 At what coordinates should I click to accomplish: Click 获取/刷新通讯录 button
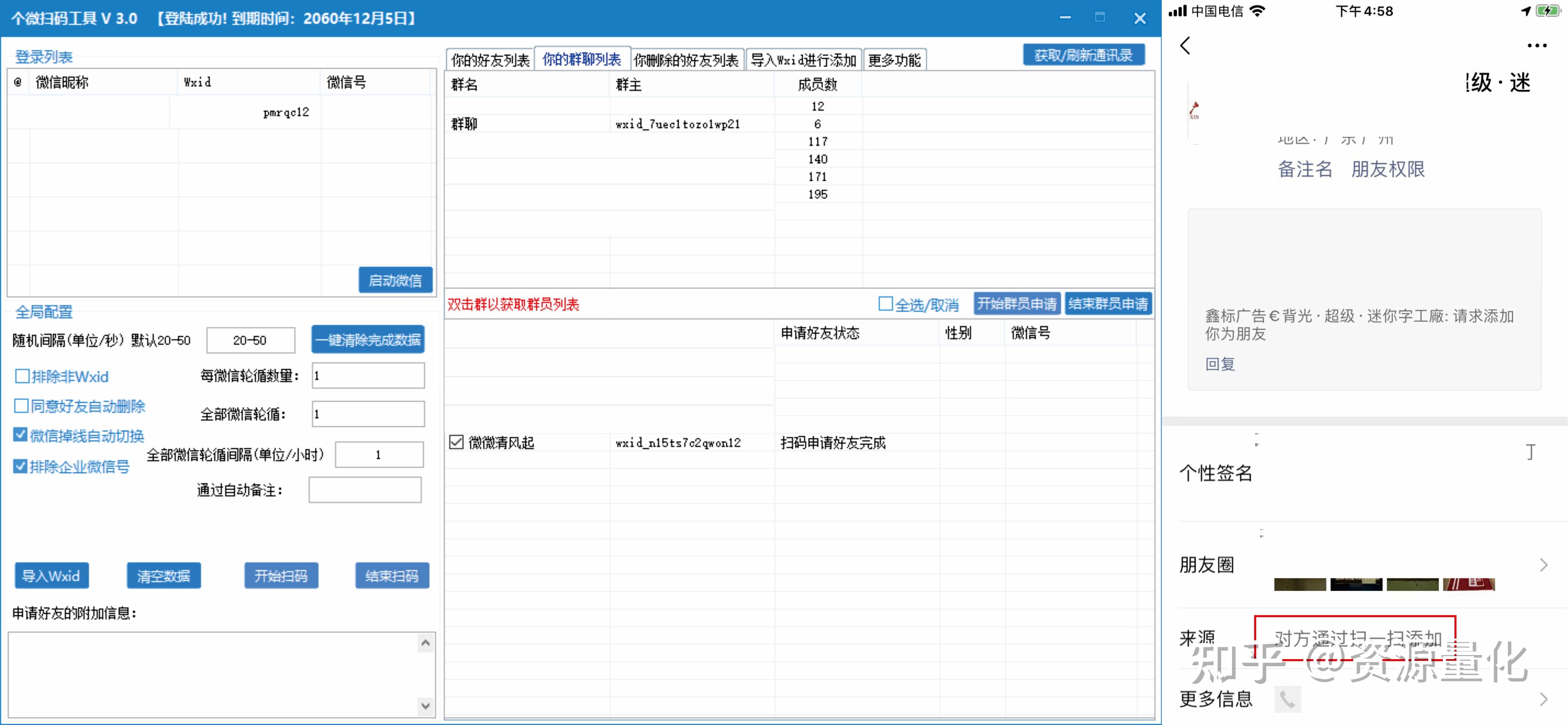[x=1083, y=56]
